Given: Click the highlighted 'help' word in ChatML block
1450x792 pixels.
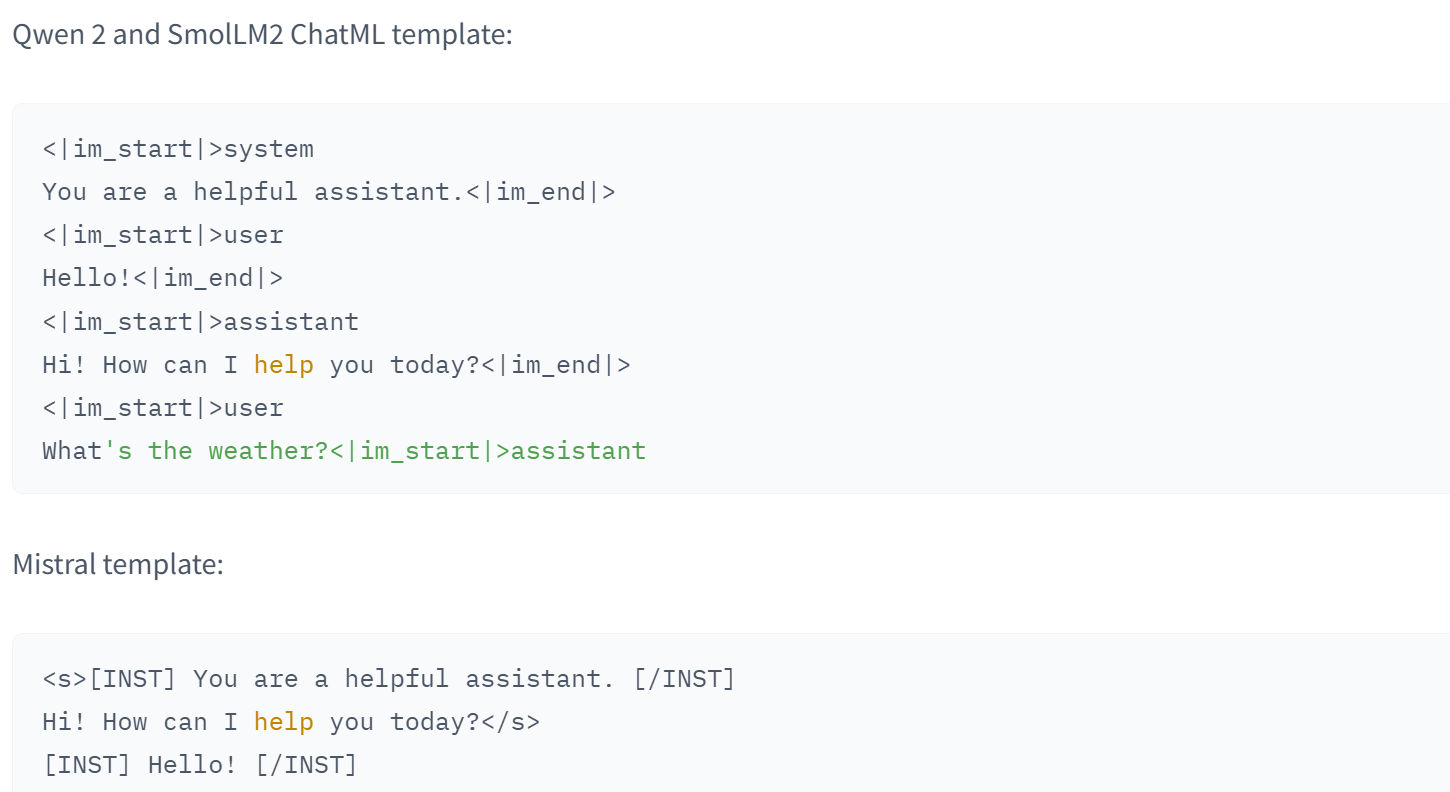Looking at the screenshot, I should (x=284, y=365).
